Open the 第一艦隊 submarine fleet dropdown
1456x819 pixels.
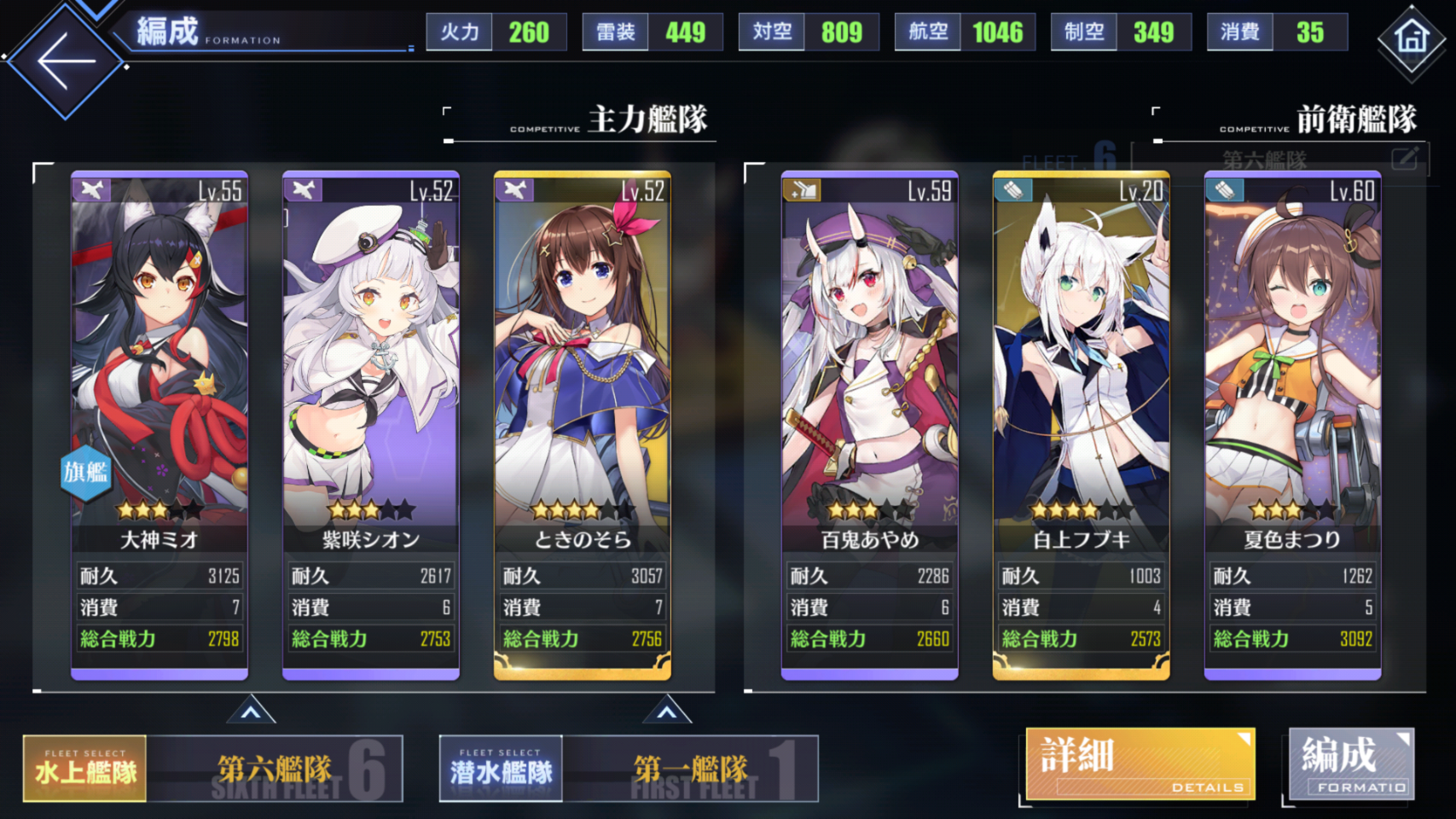(691, 769)
